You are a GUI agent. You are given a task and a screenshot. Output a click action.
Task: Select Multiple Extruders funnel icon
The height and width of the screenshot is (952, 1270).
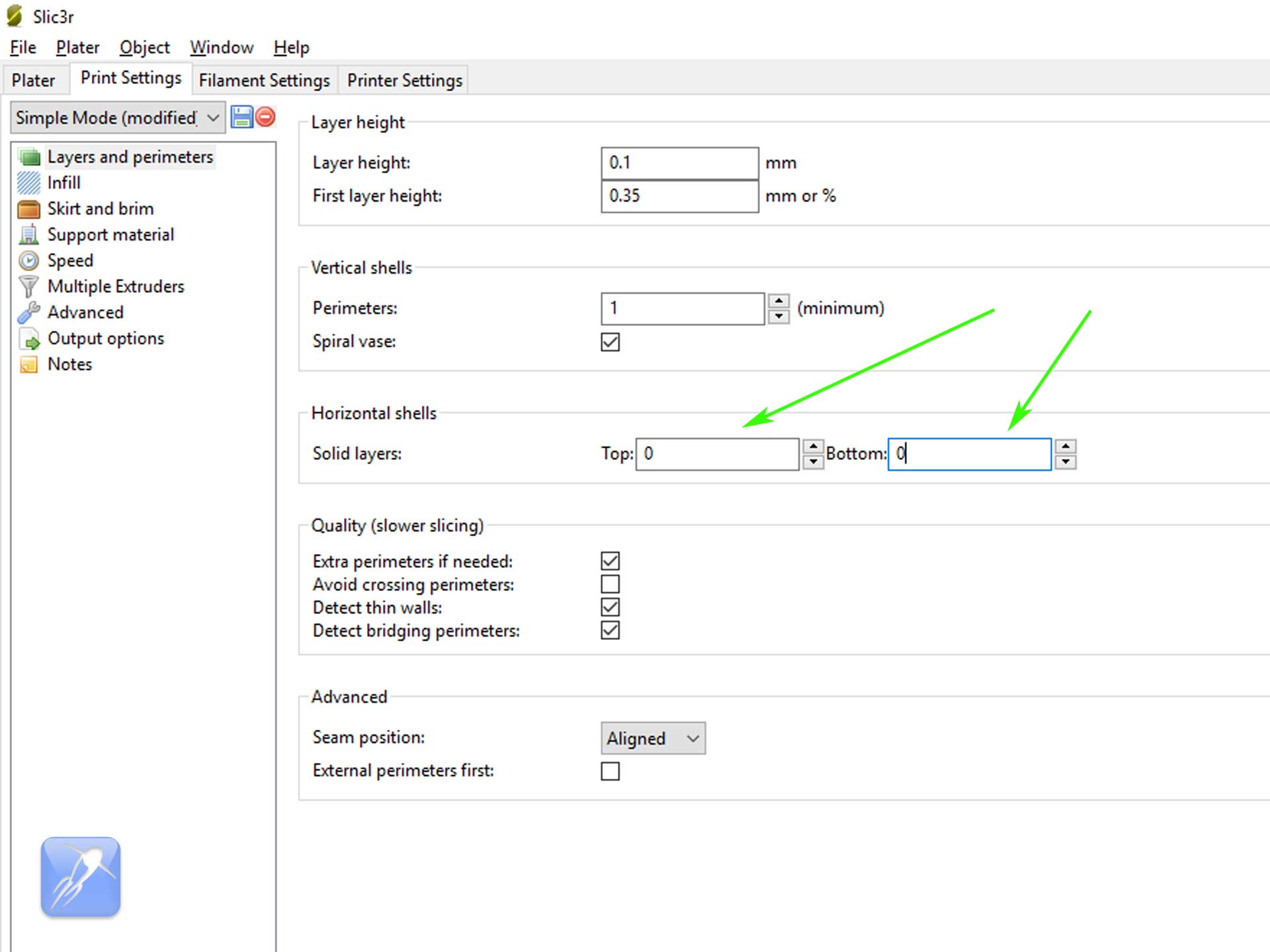28,286
